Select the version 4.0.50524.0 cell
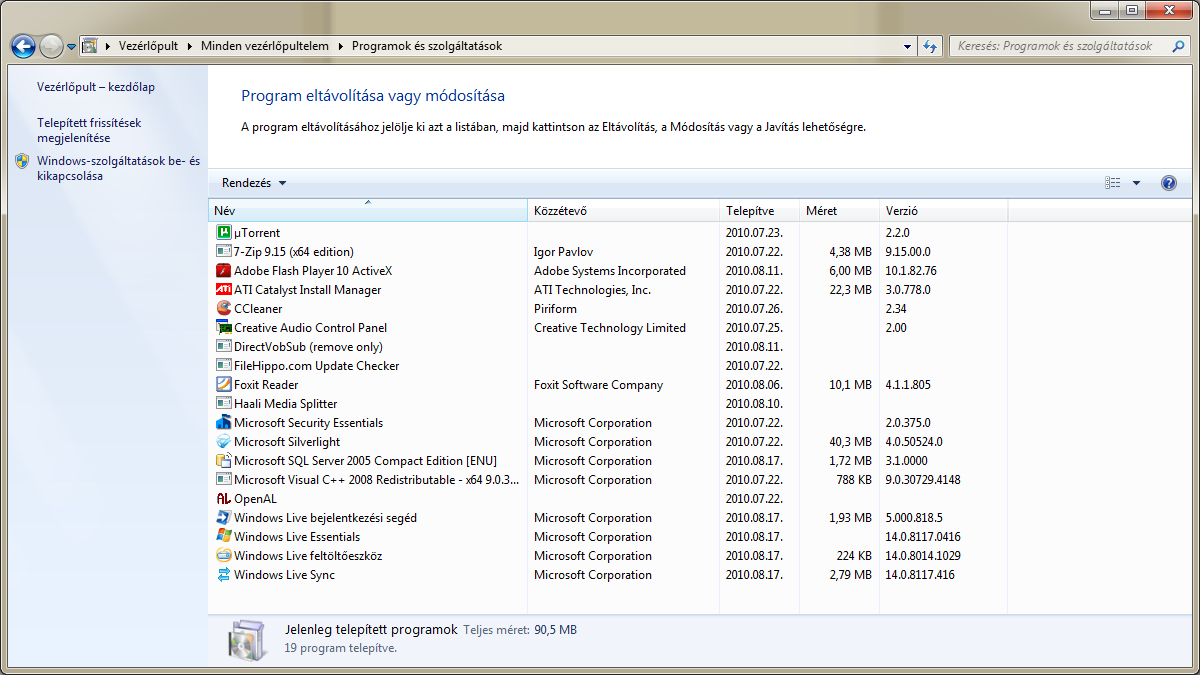This screenshot has height=675, width=1200. (914, 442)
